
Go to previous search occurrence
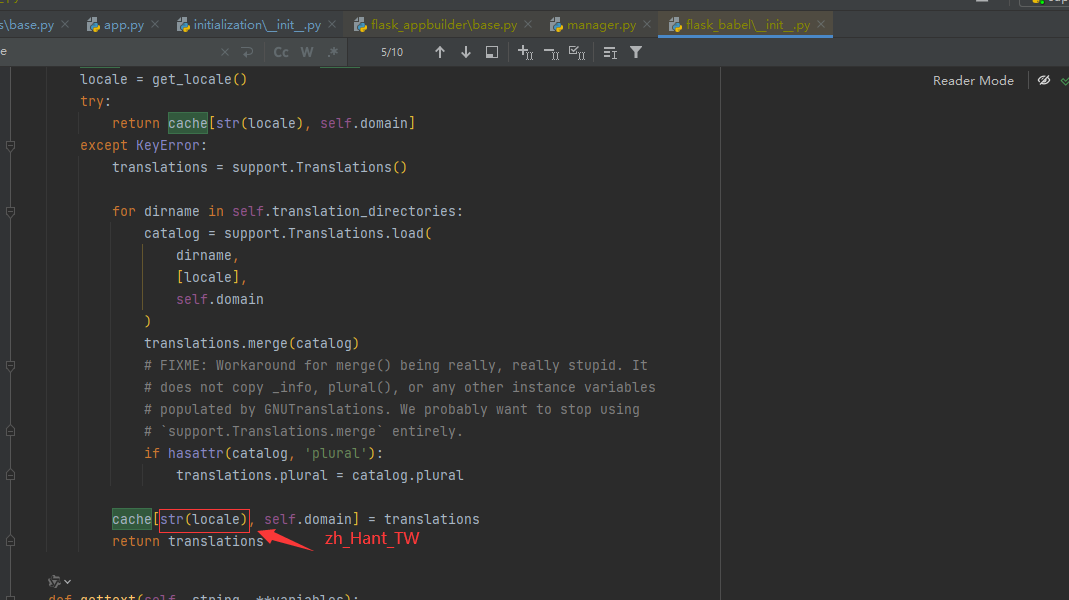pos(440,52)
